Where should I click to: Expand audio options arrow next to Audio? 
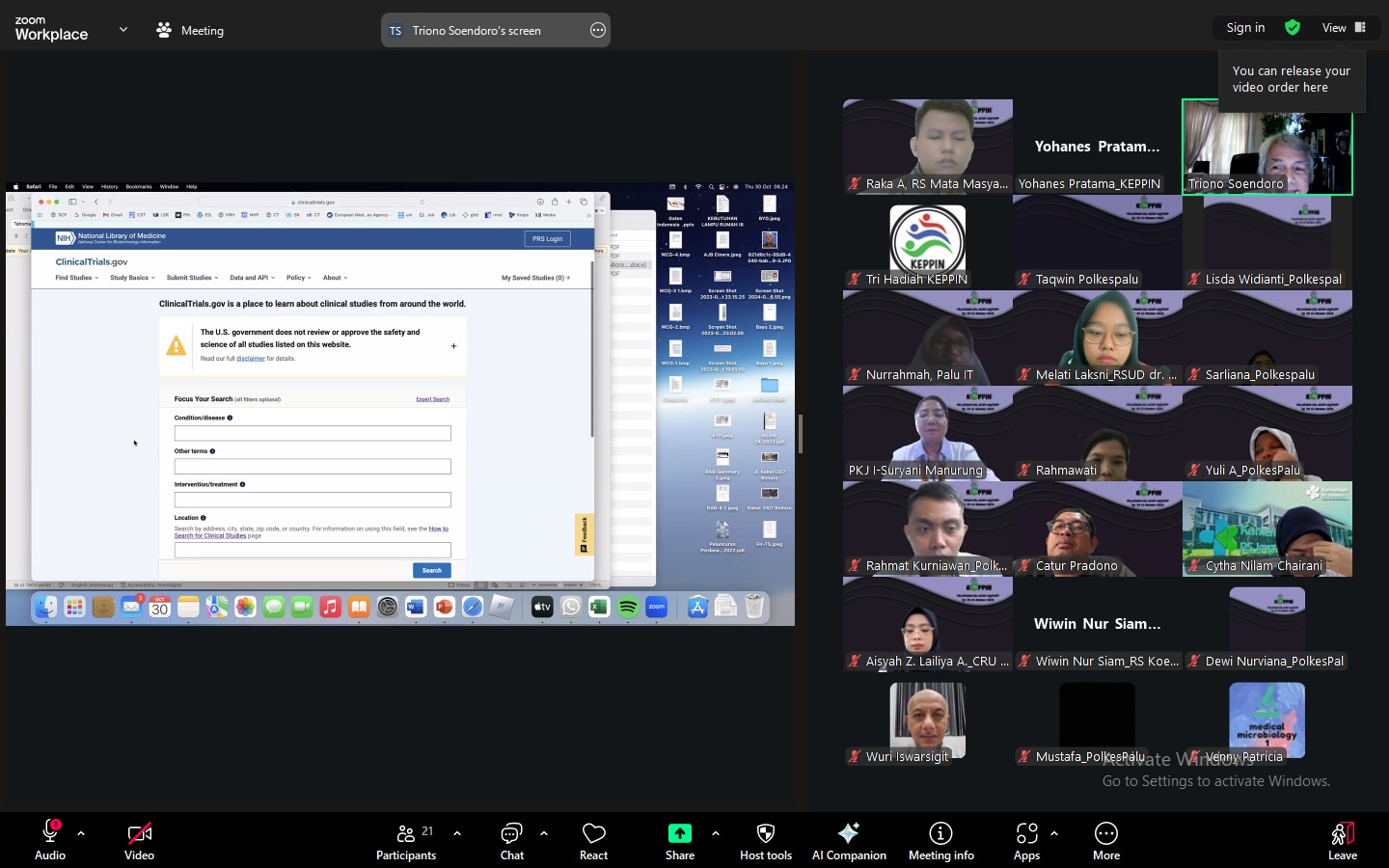81,833
